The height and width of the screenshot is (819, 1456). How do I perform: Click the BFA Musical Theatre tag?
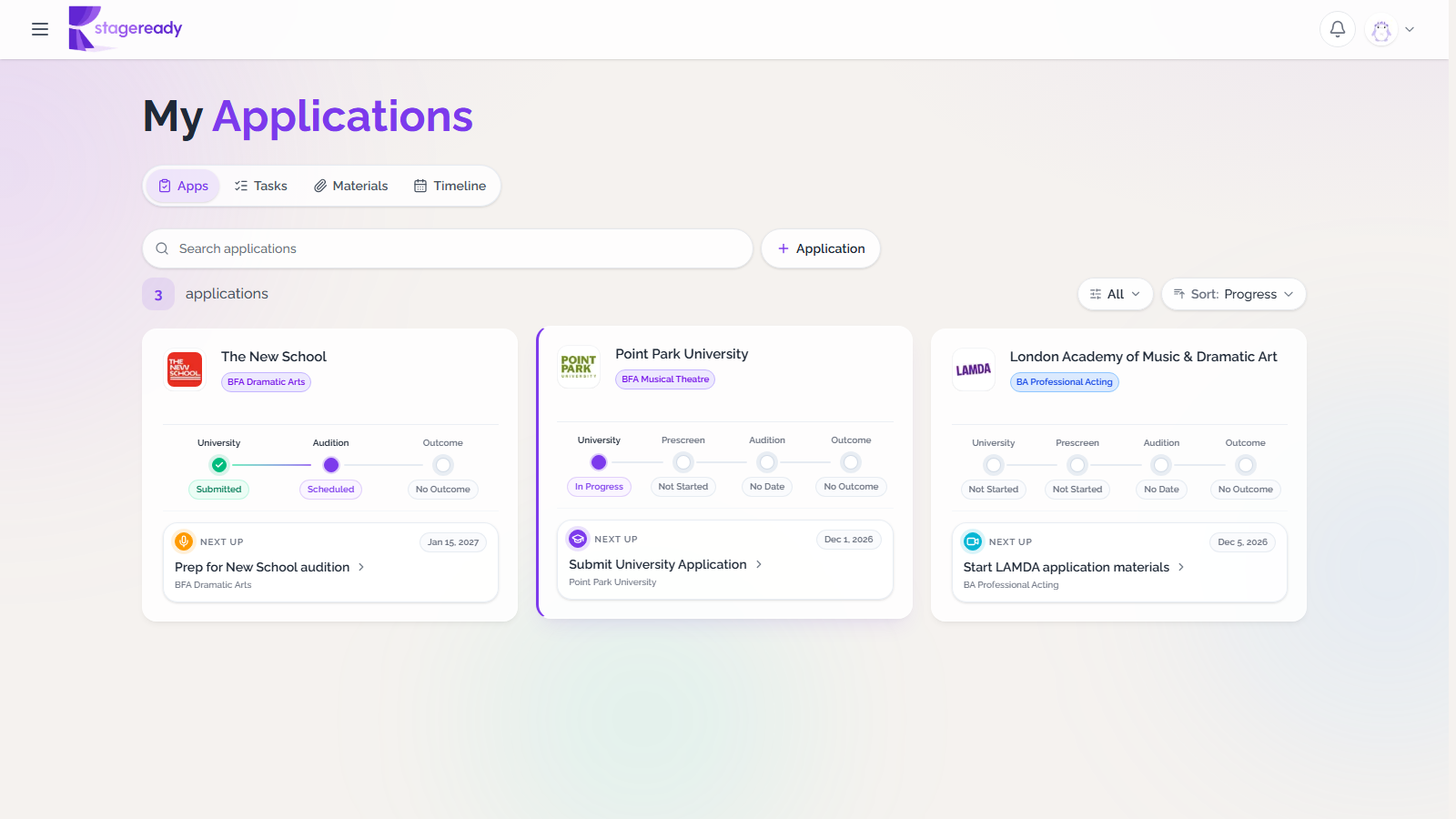click(x=665, y=379)
